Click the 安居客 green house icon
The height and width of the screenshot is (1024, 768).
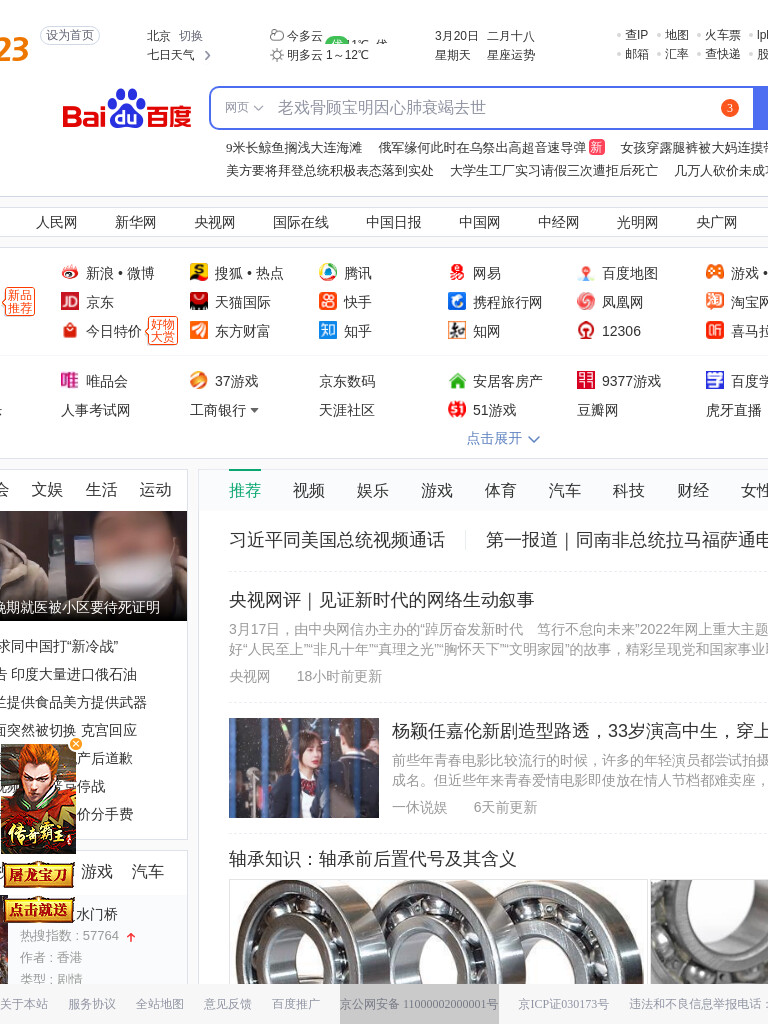tap(457, 380)
